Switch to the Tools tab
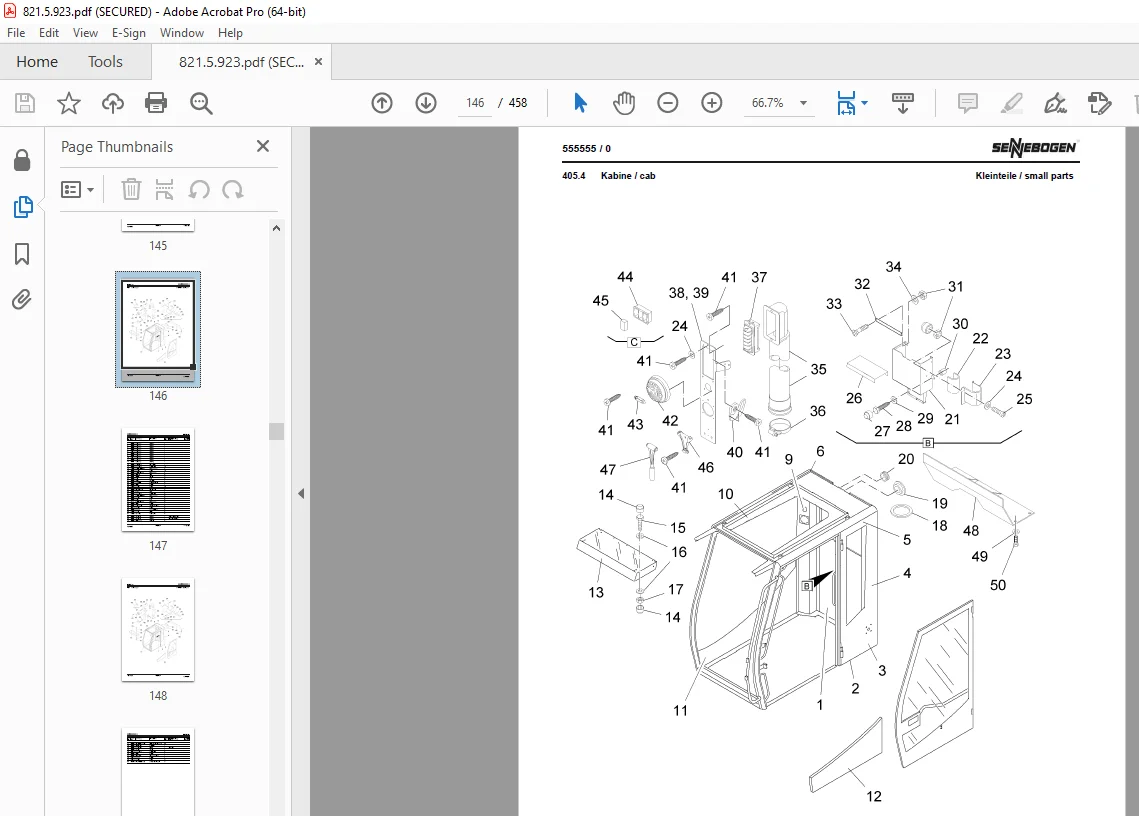The image size is (1139, 816). pos(105,62)
